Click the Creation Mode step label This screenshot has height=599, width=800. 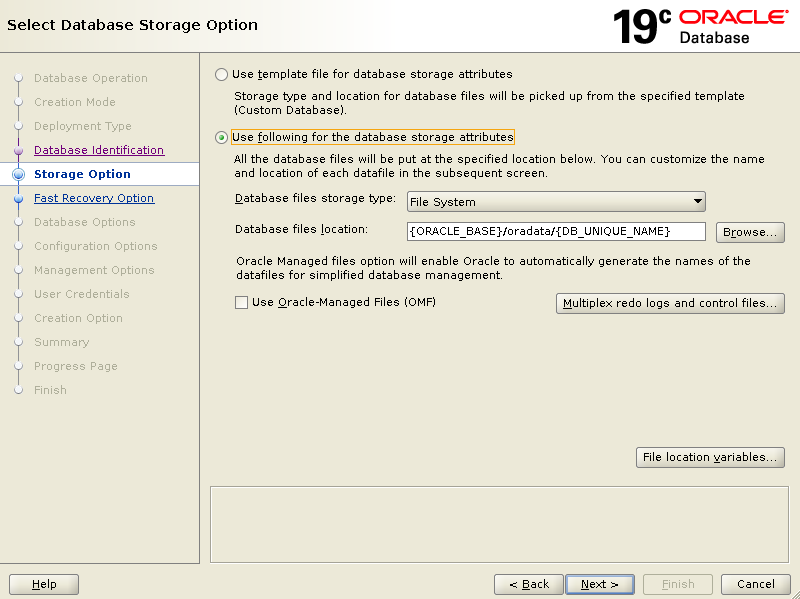point(74,102)
